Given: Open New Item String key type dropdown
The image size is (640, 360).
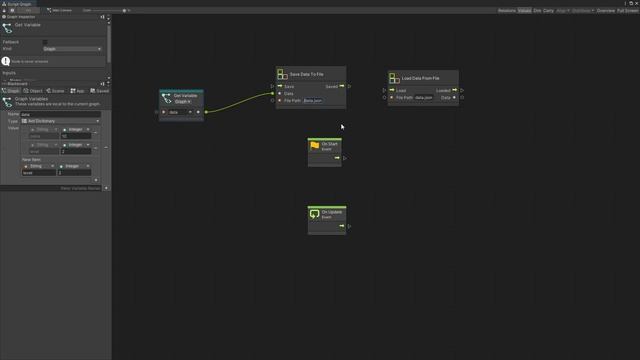Looking at the screenshot, I should 39,166.
